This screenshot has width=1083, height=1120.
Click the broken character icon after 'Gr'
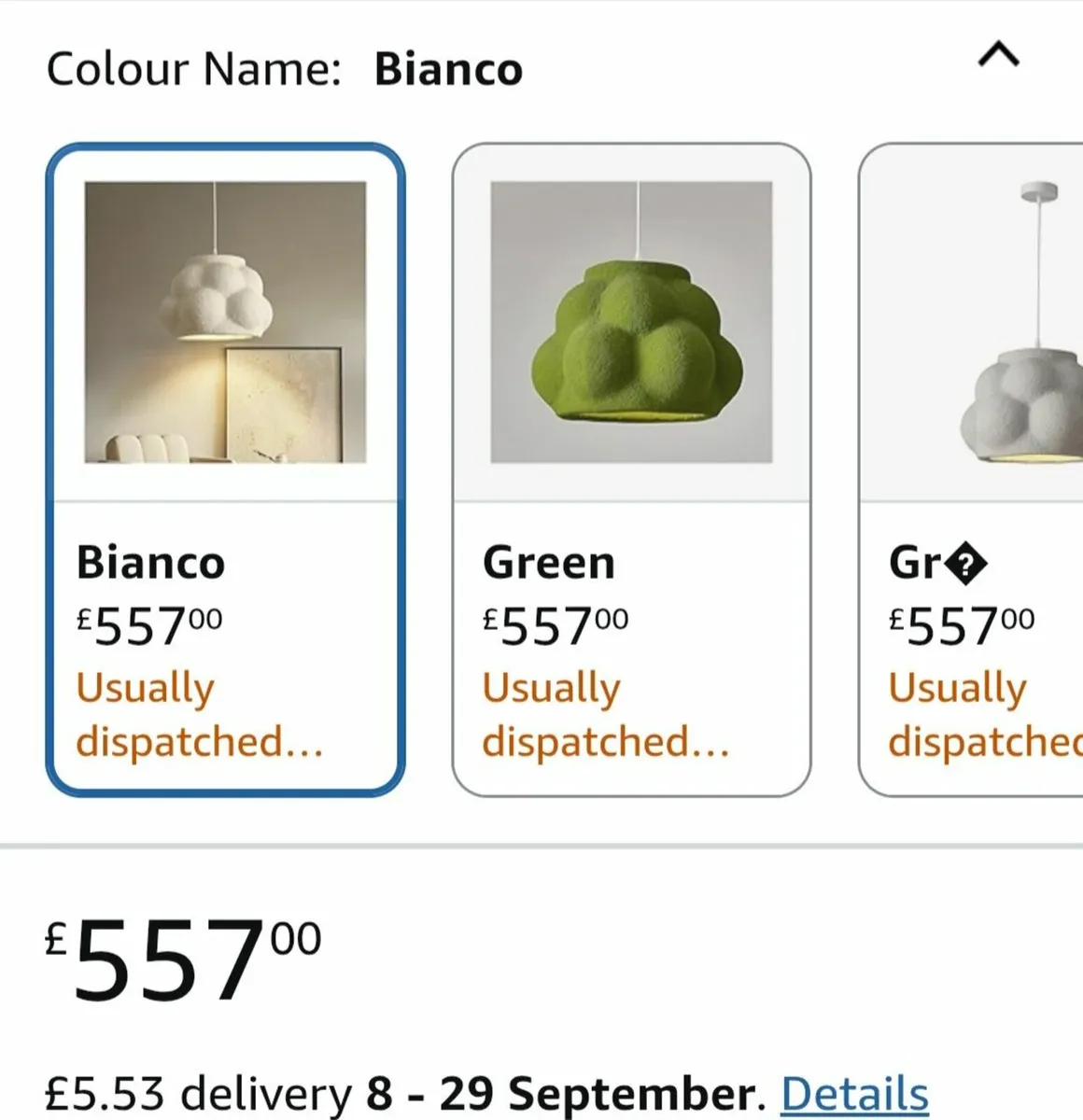(966, 564)
